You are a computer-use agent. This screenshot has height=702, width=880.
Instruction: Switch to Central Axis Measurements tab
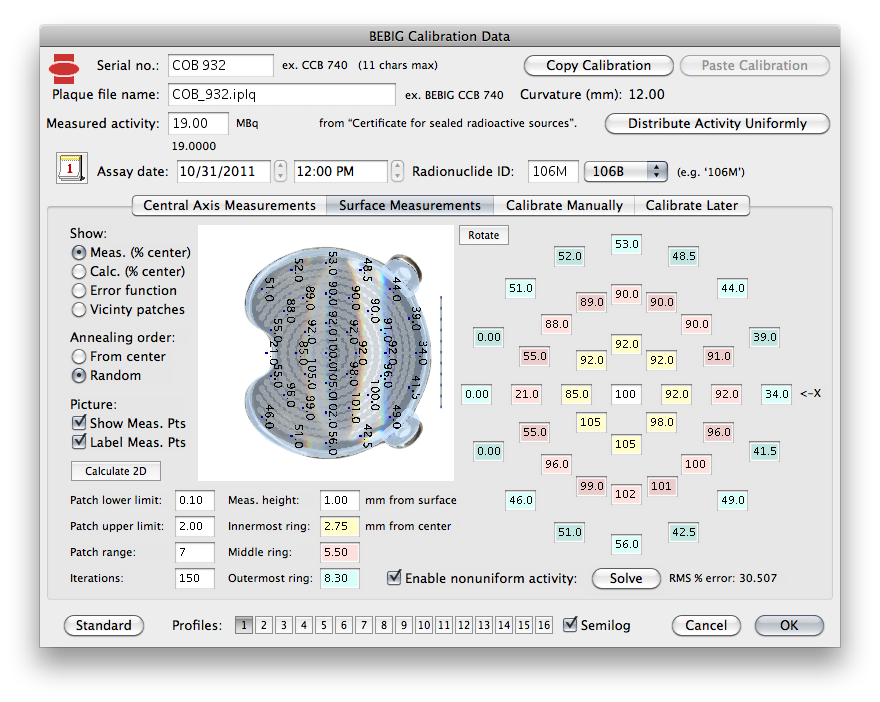pos(229,205)
